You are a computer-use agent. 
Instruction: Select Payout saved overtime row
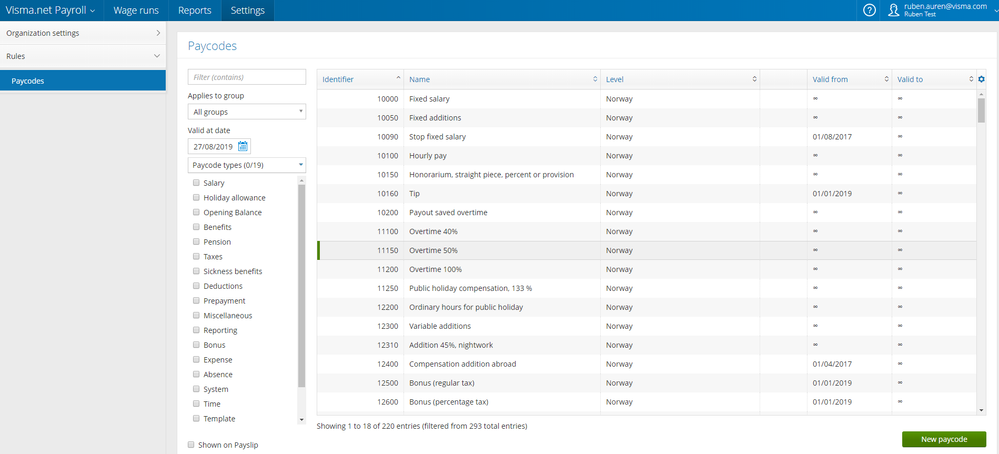pos(646,212)
